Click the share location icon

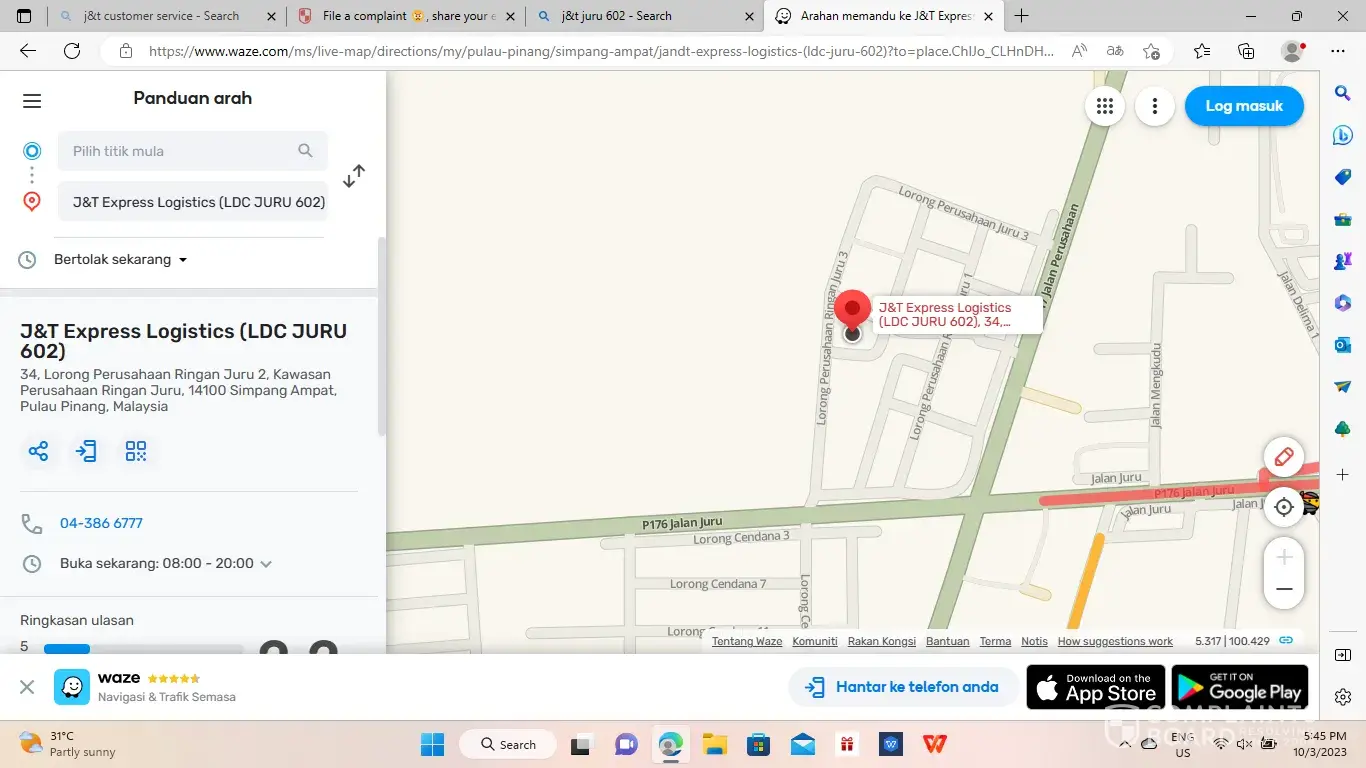[38, 451]
